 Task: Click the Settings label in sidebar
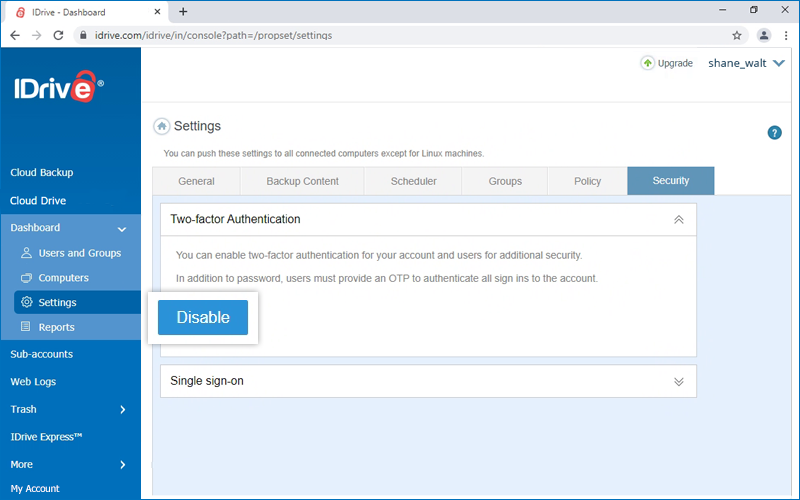coord(57,303)
